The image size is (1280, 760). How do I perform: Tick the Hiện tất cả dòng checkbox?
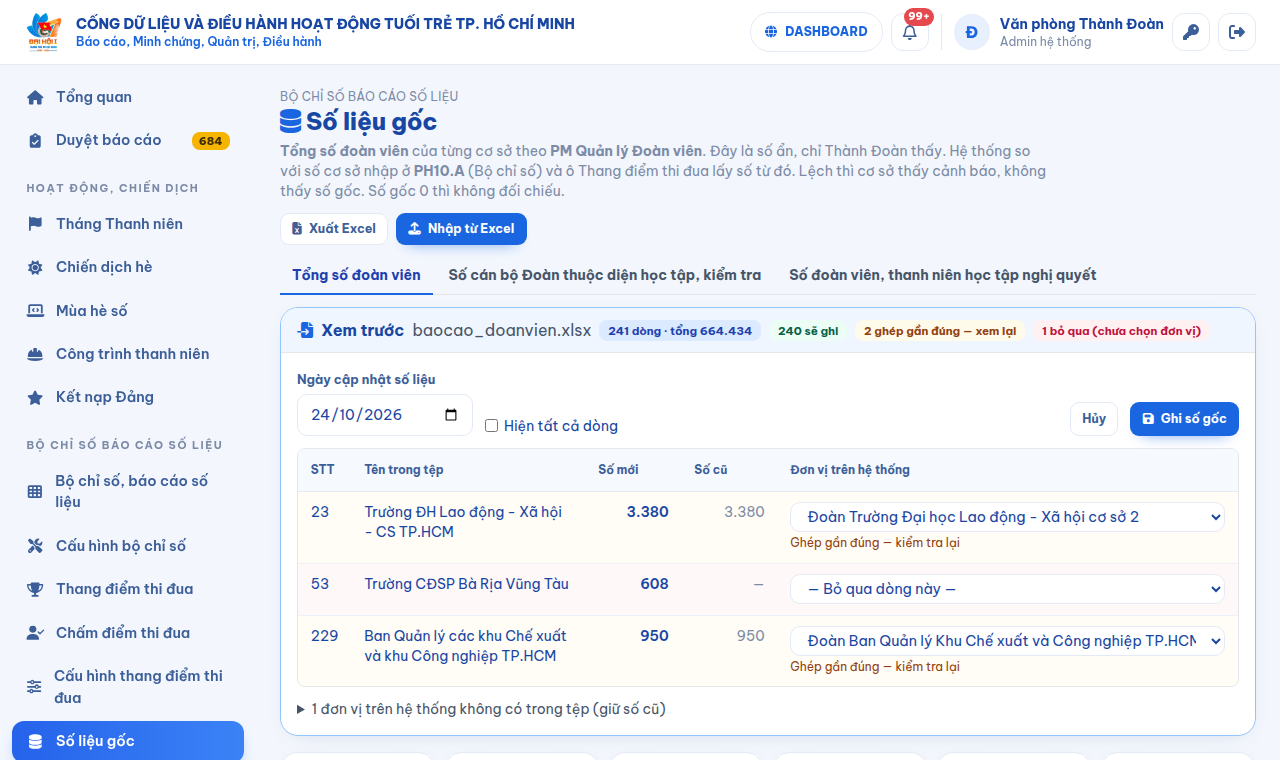[491, 426]
